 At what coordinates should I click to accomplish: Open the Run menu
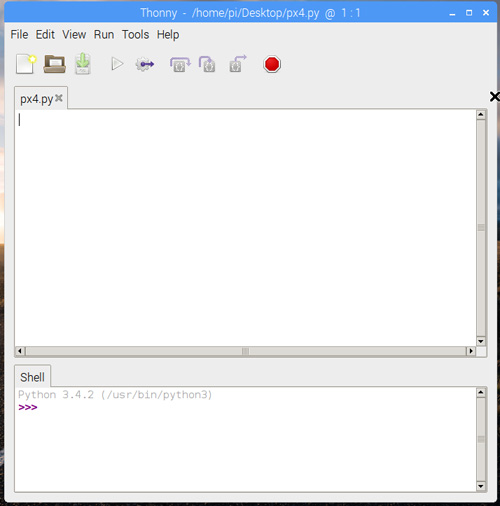point(104,35)
